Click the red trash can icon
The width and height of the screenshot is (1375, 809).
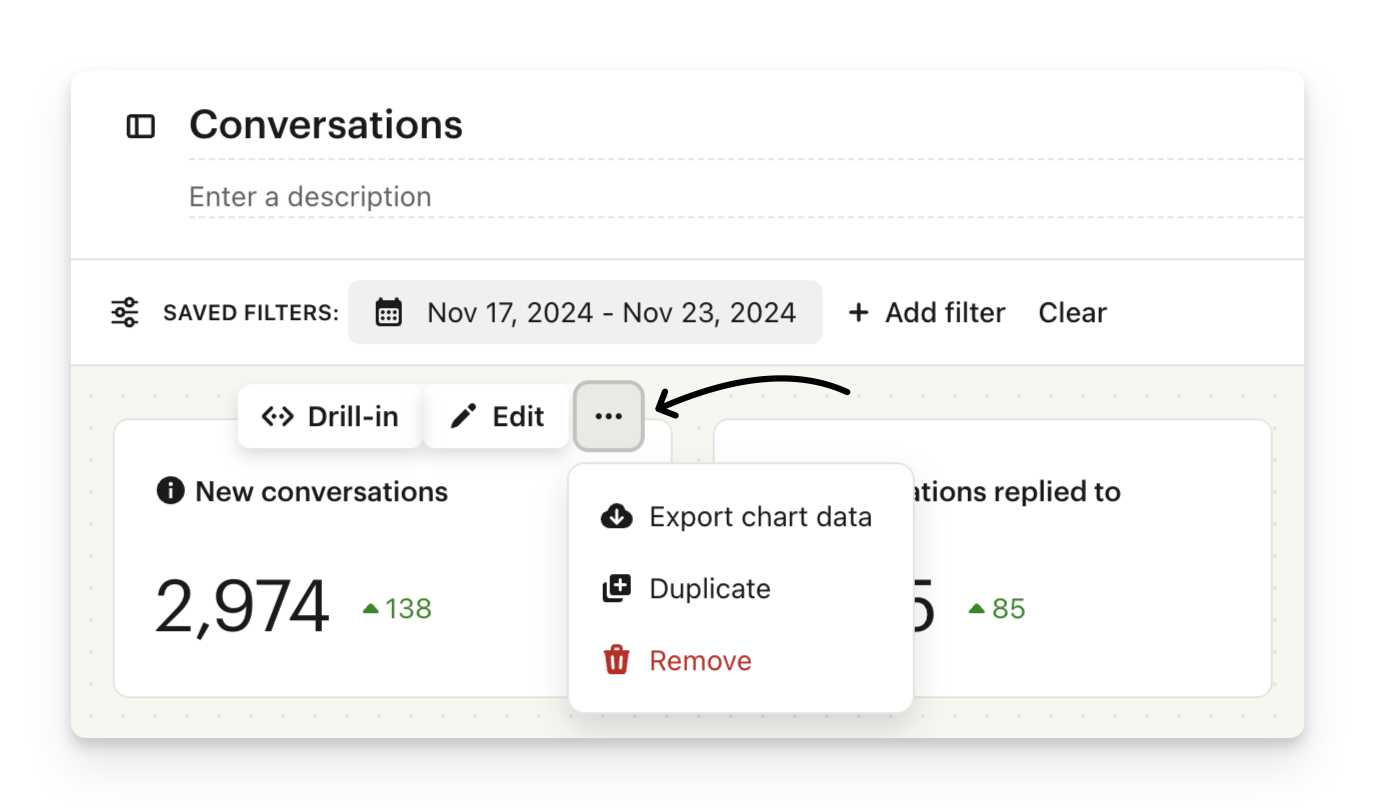click(x=617, y=660)
